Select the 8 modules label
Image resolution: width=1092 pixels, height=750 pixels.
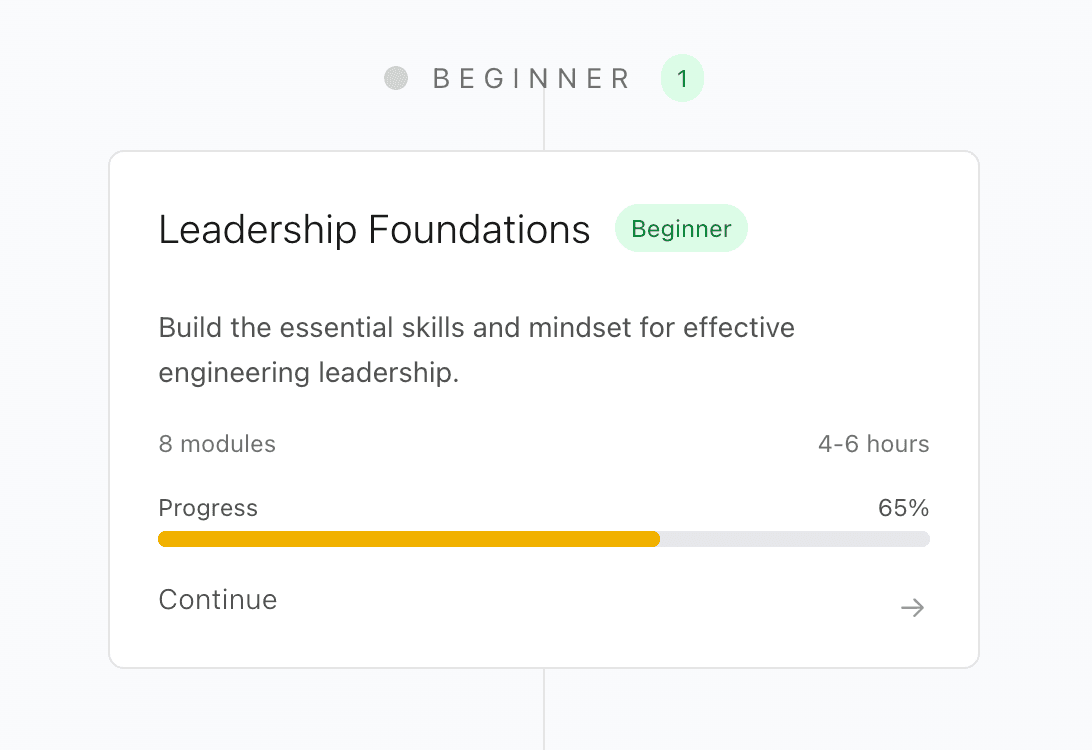pyautogui.click(x=217, y=444)
